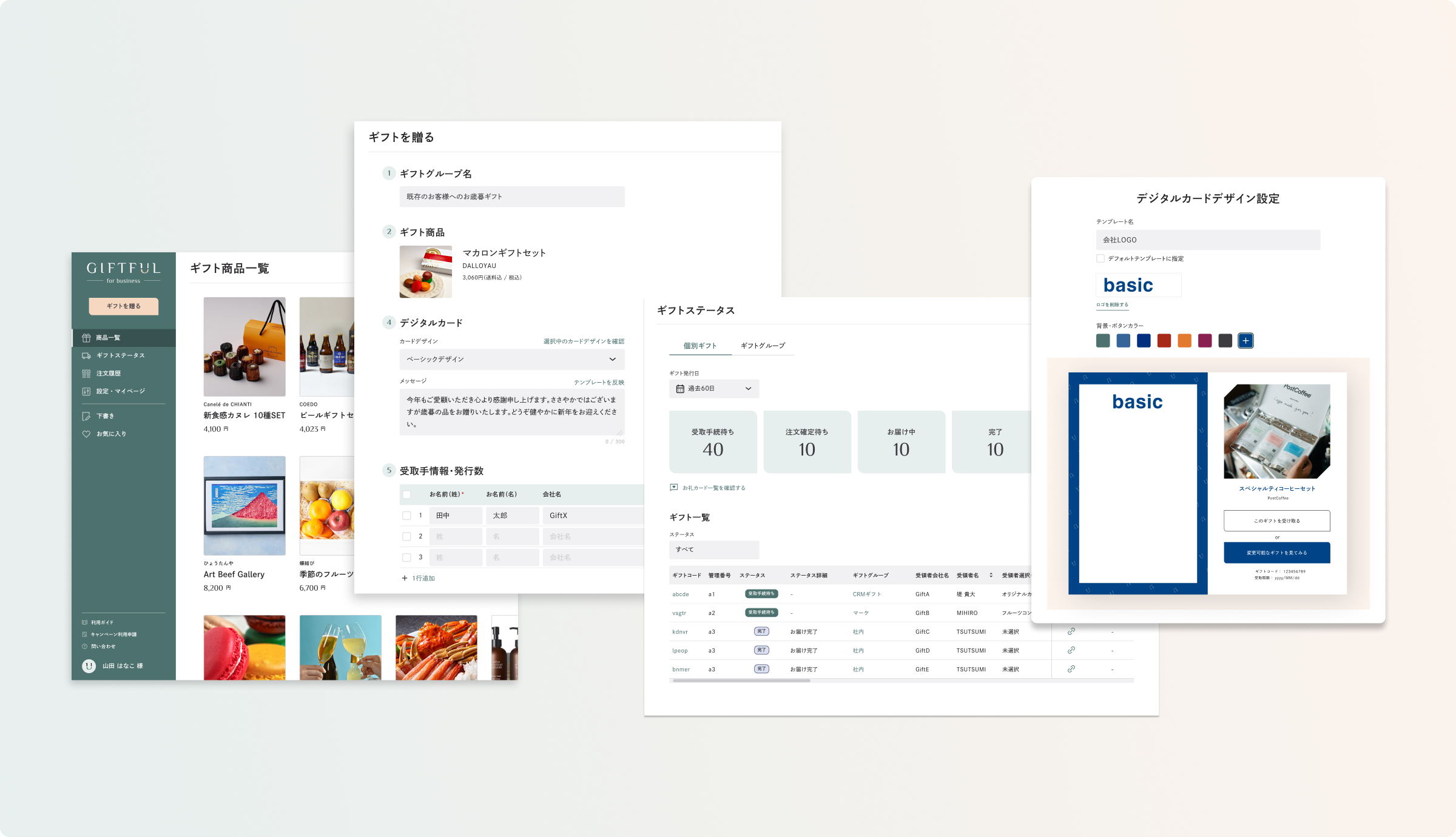
Task: Open the すべて status filter dropdown
Action: [713, 550]
